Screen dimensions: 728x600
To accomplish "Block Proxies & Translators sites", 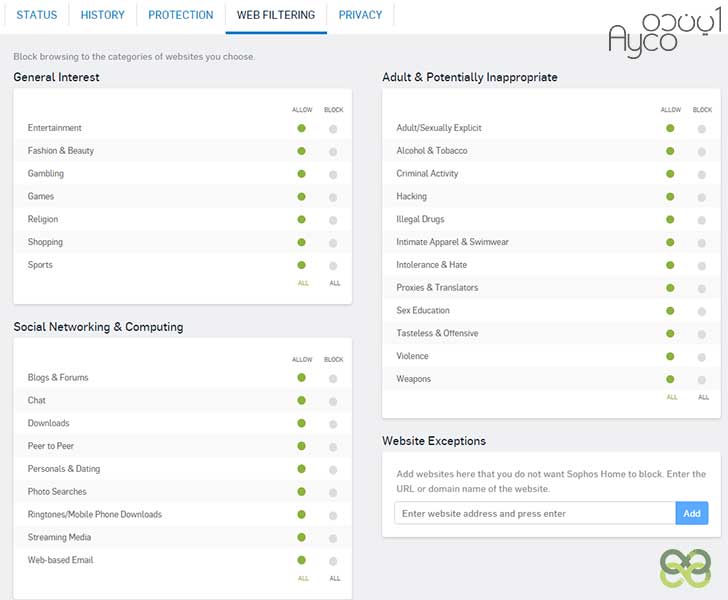I will pos(702,289).
